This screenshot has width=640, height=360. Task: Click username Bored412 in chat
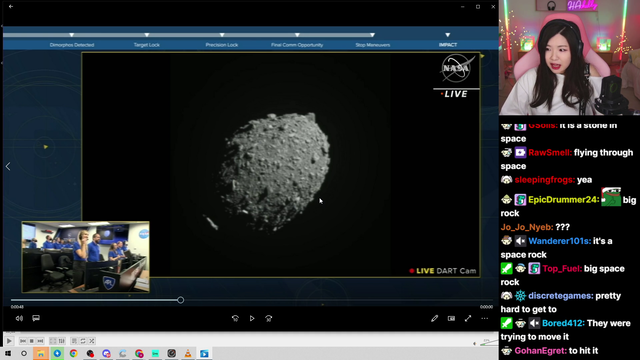coord(563,323)
